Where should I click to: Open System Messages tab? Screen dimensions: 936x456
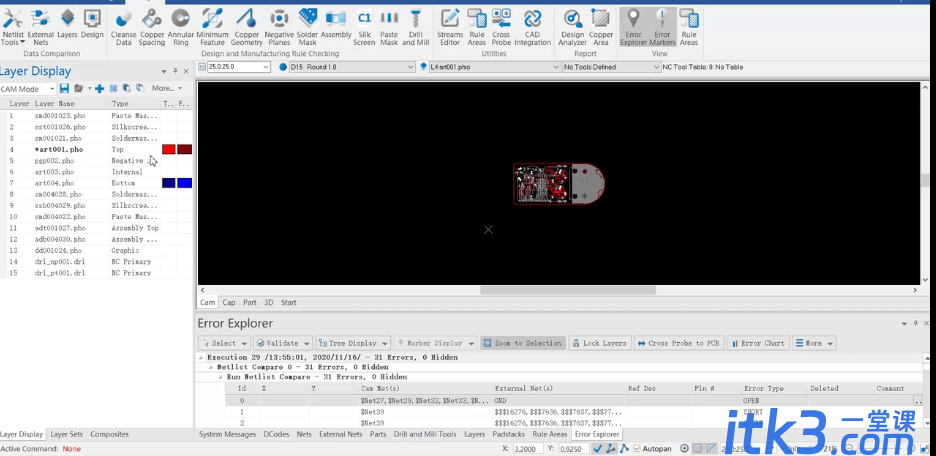coord(227,435)
